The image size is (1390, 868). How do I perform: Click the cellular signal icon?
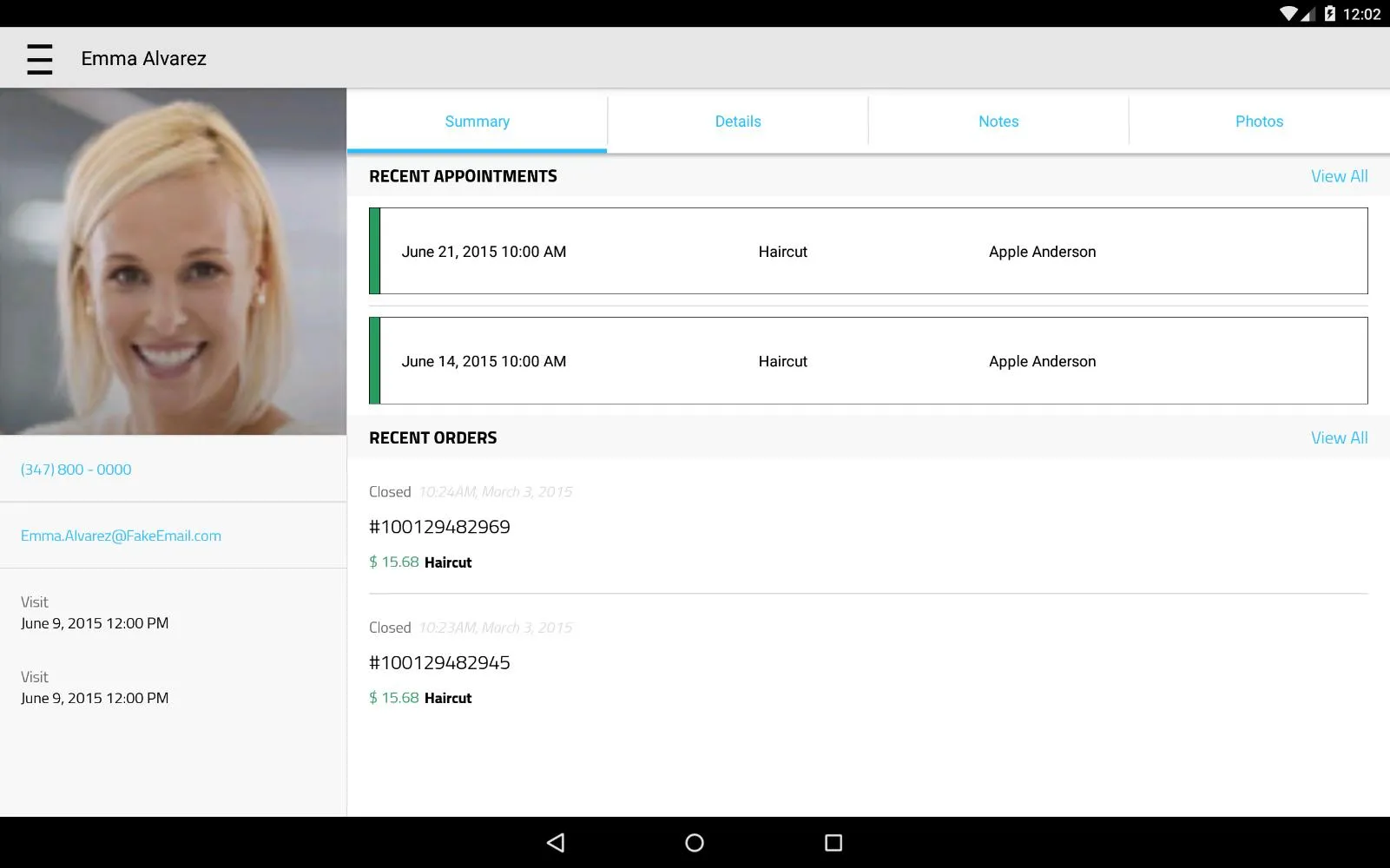click(x=1308, y=13)
